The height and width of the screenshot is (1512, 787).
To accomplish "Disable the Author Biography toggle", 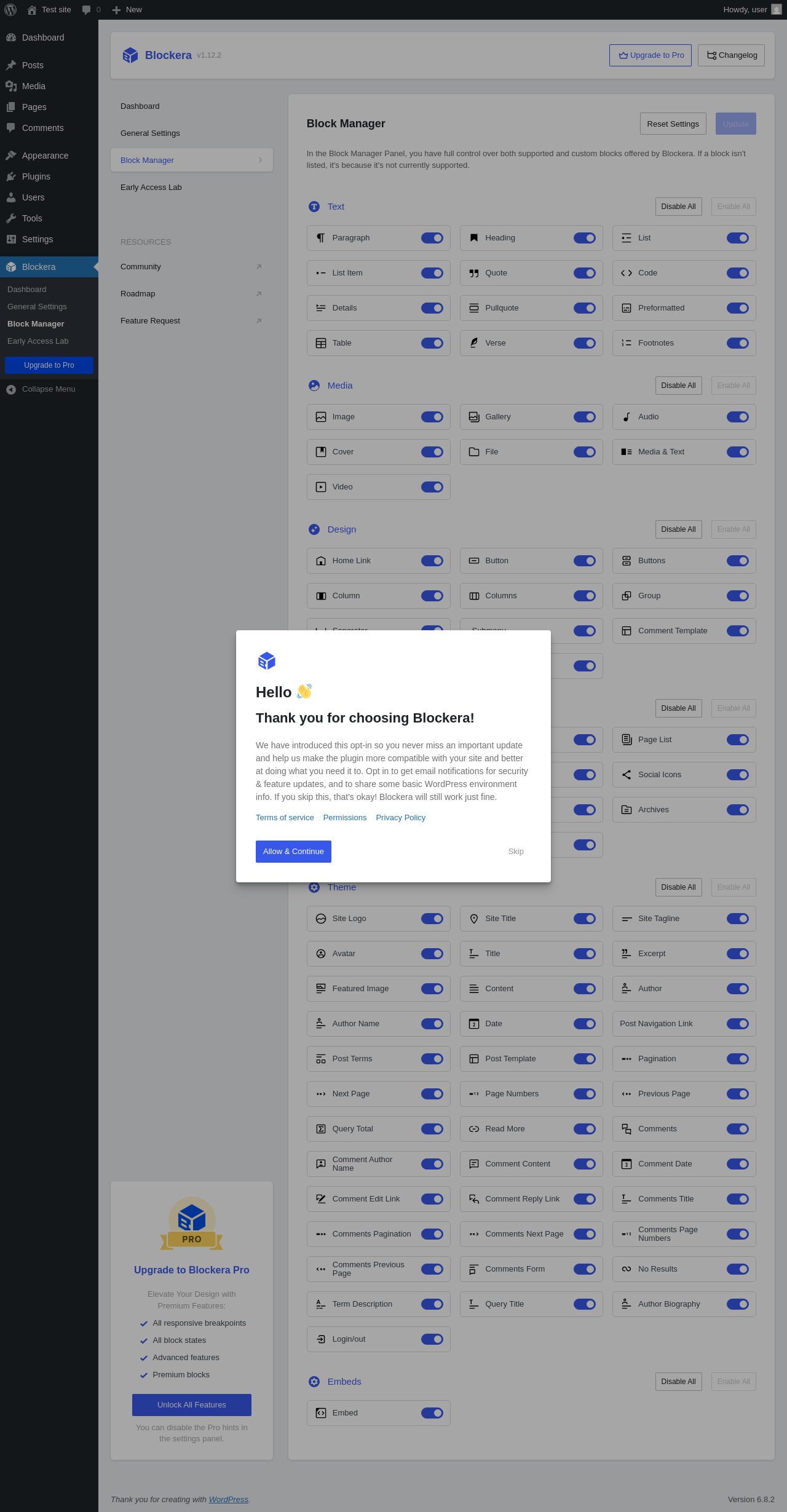I will (738, 1304).
